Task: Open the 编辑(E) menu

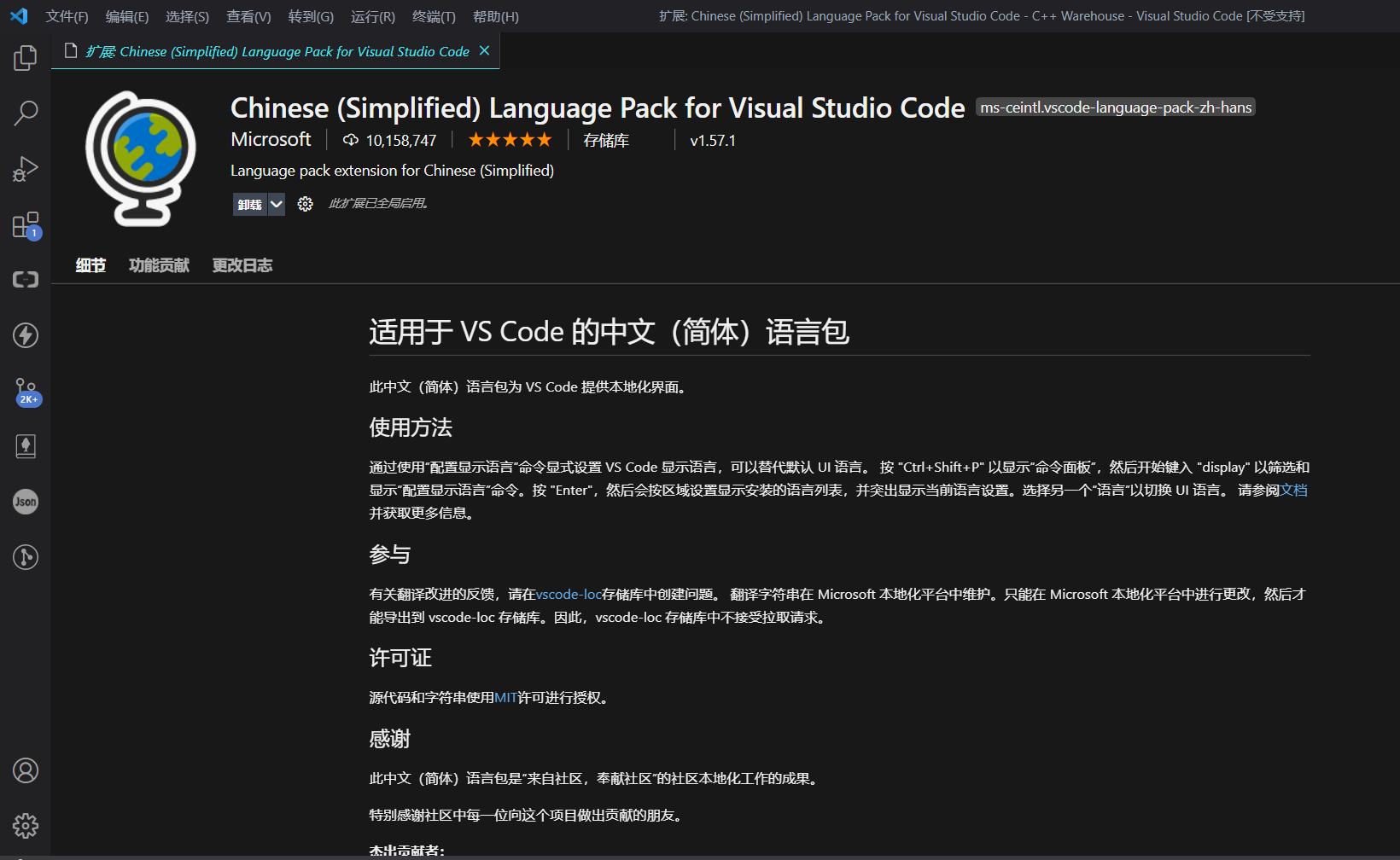Action: (127, 16)
